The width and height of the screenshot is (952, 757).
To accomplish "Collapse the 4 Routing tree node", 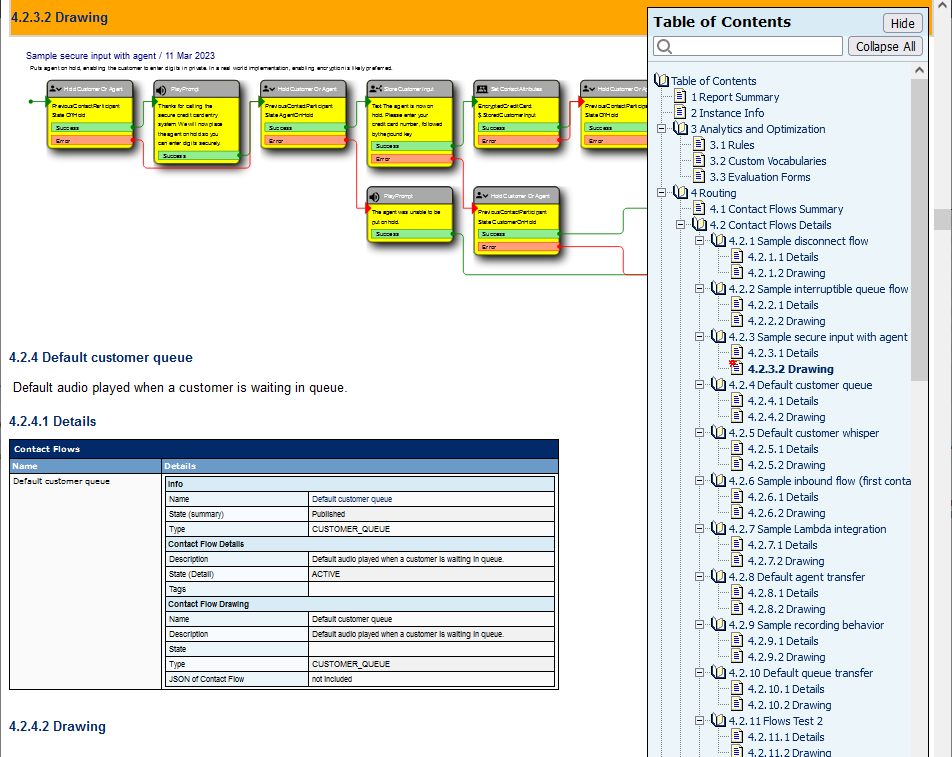I will (x=662, y=192).
